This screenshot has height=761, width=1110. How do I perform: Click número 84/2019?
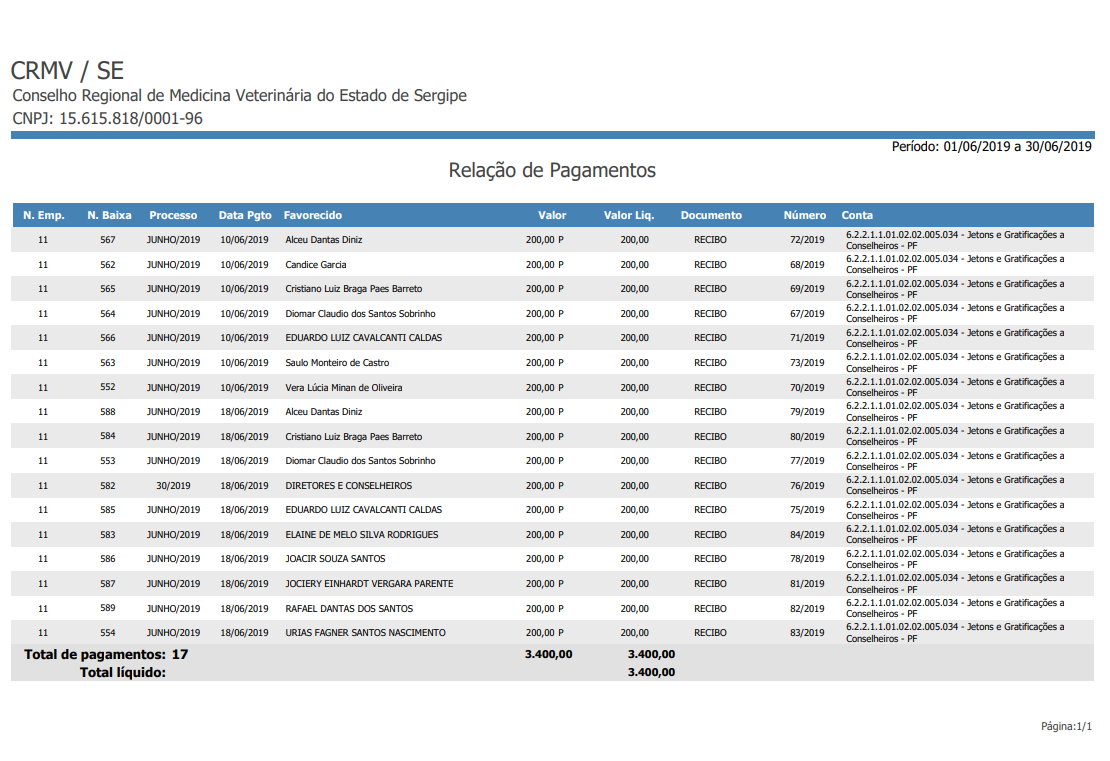[x=808, y=534]
